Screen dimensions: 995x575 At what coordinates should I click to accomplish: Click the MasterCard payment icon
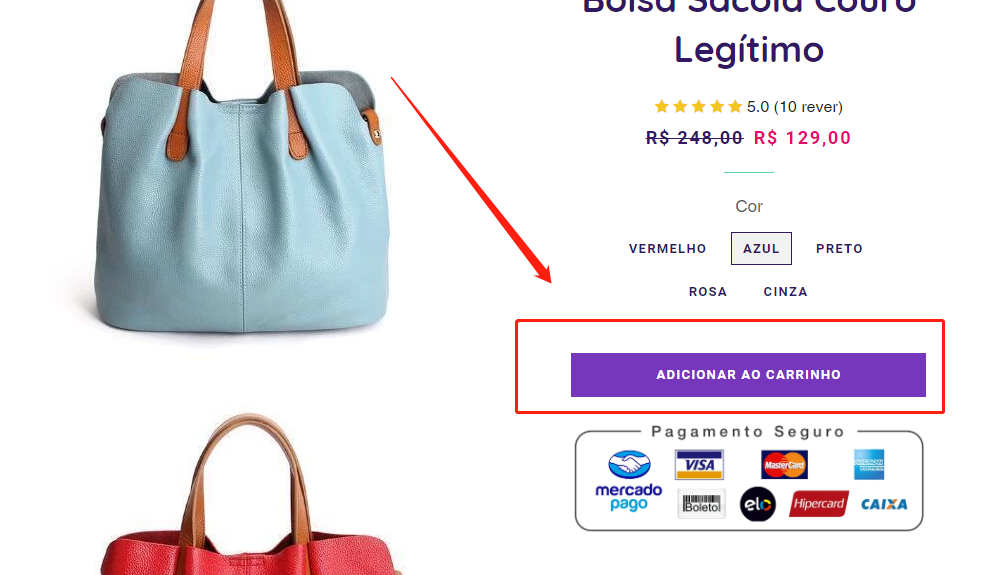(x=784, y=465)
